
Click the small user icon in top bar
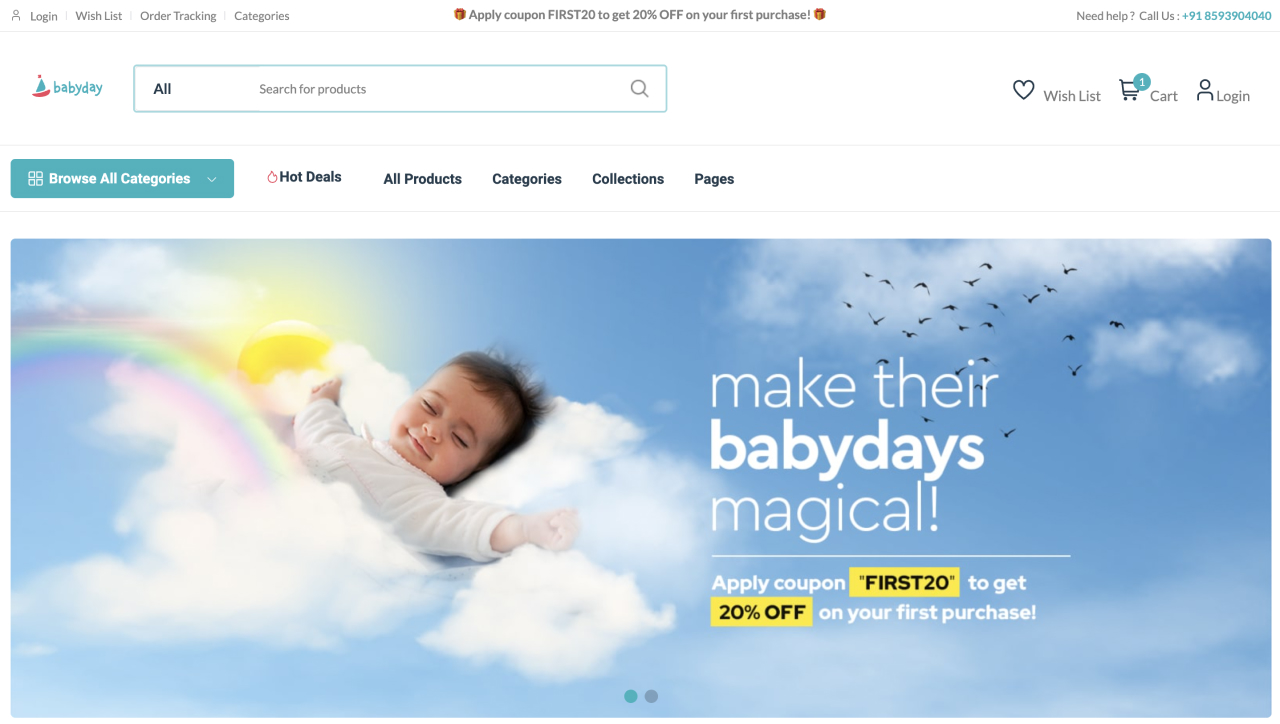(16, 15)
